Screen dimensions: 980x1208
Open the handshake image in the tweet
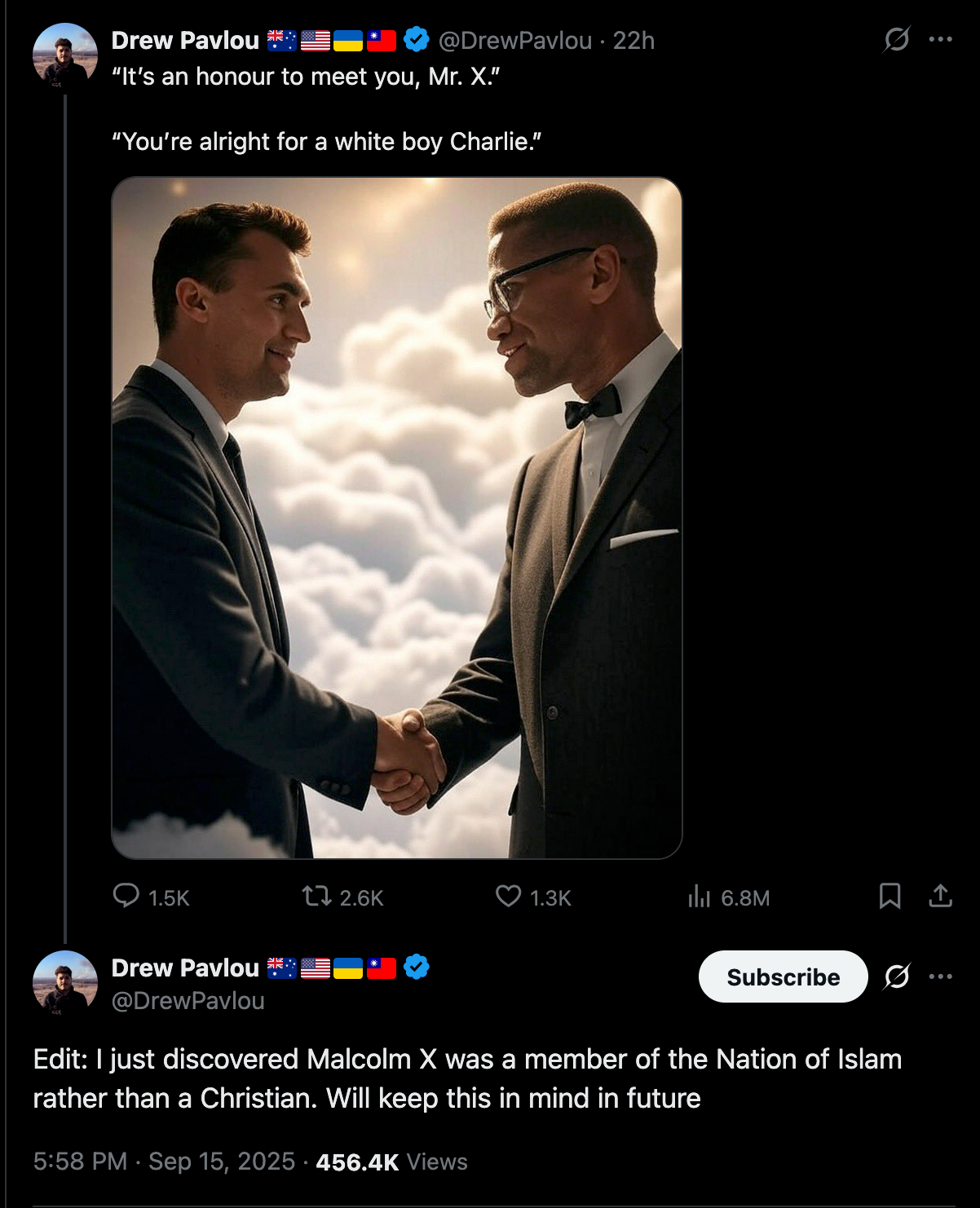396,518
